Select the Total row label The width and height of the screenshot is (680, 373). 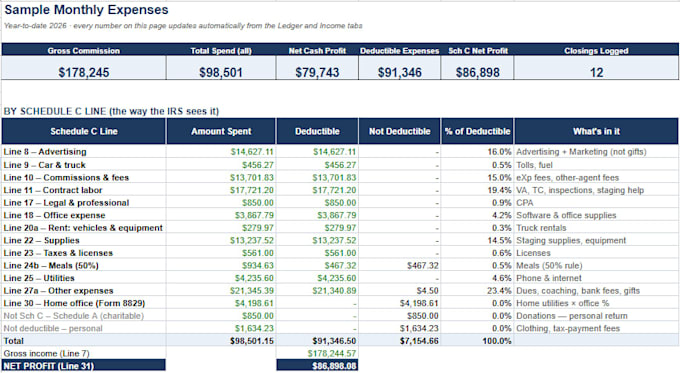[x=13, y=341]
